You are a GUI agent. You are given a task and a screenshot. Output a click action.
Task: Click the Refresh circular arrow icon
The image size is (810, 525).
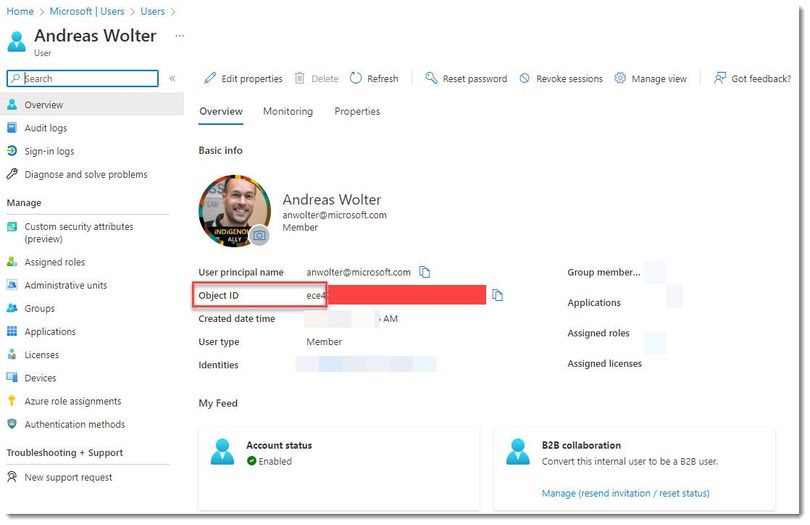tap(356, 78)
